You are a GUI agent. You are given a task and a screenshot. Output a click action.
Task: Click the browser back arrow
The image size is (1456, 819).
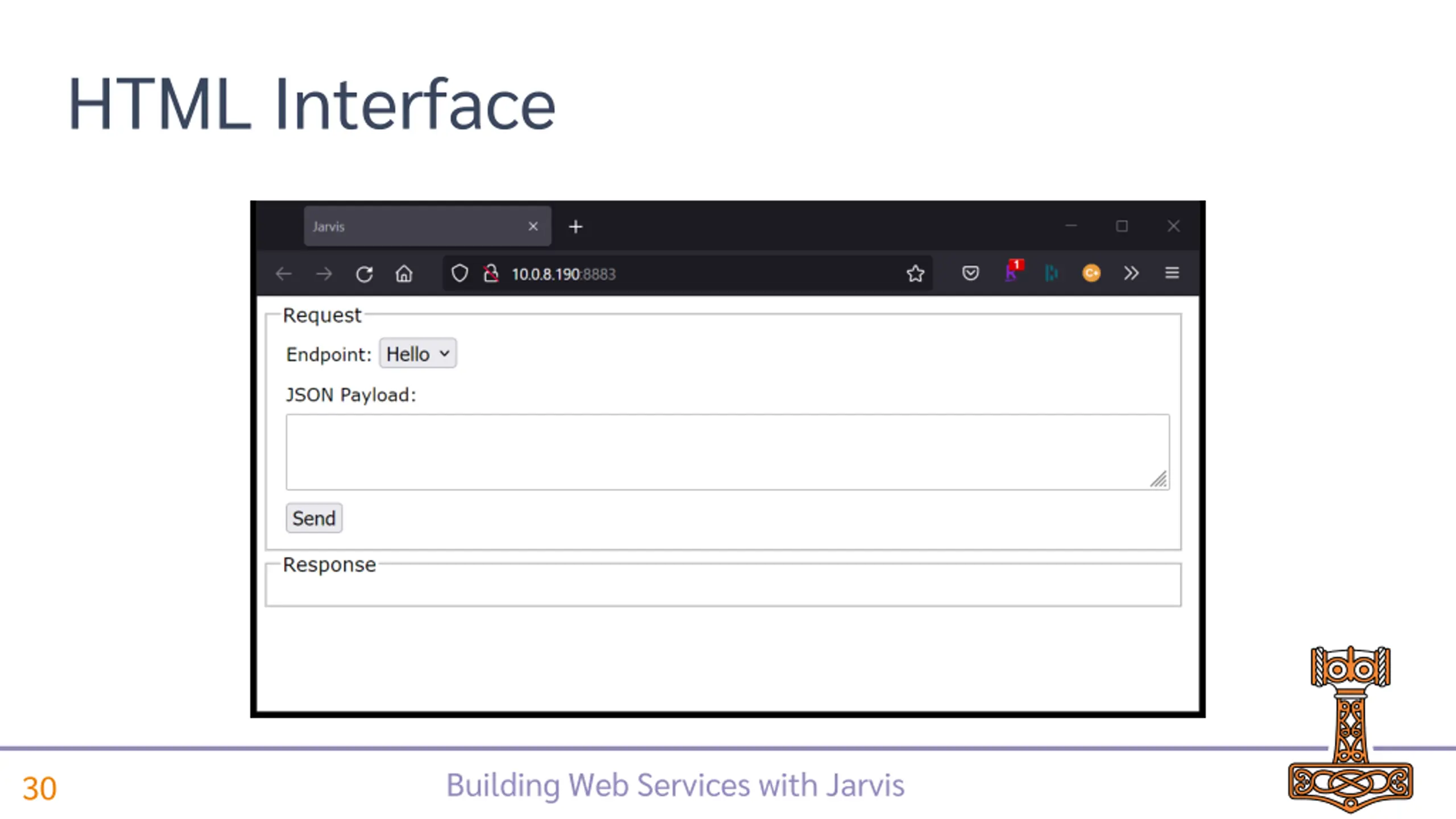pyautogui.click(x=283, y=274)
